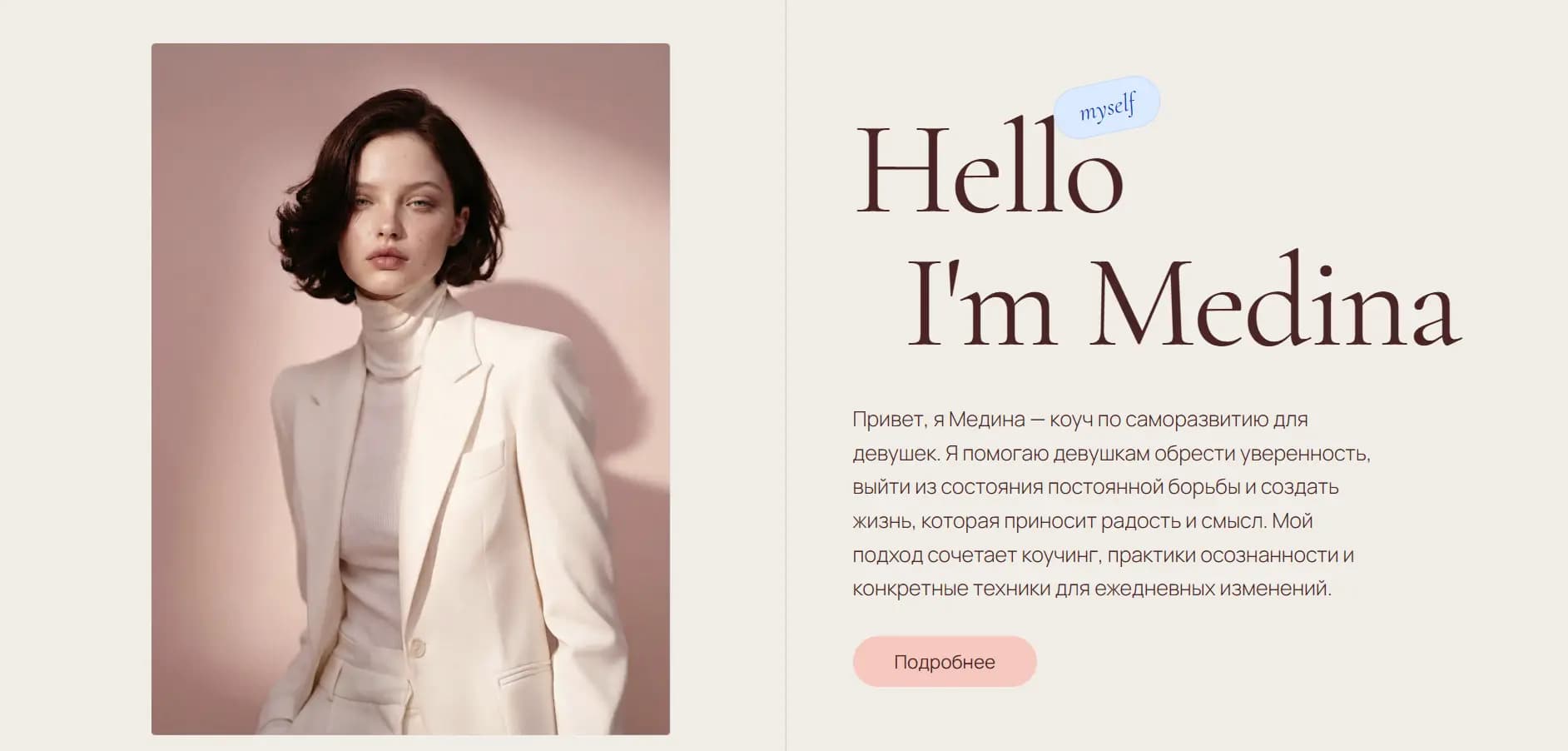Click the vertical divider line between sections
This screenshot has width=1568, height=751.
click(786, 375)
